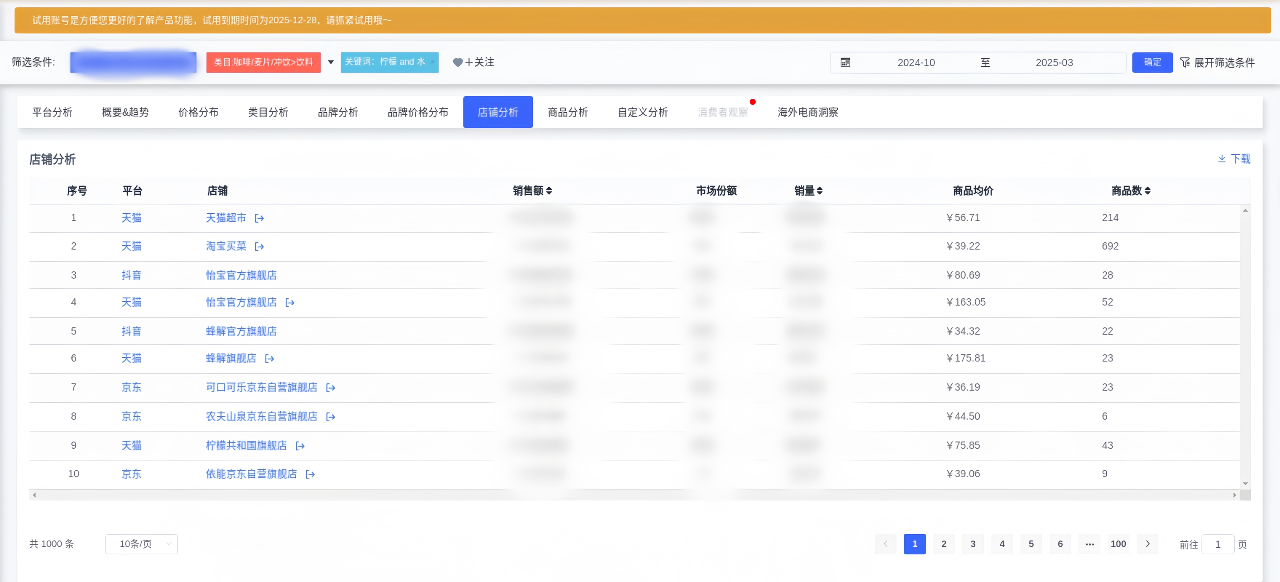This screenshot has width=1280, height=582.
Task: Open the 10条/页 page size dropdown
Action: tap(141, 544)
